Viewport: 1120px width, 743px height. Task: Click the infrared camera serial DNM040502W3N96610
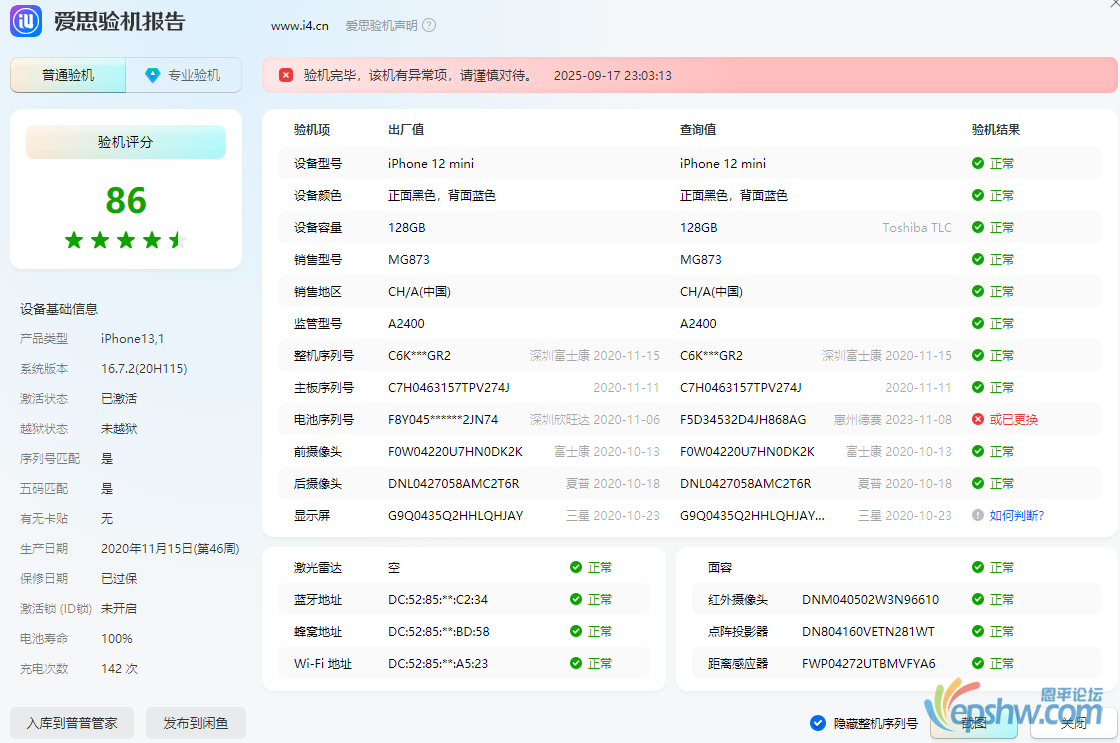[x=870, y=599]
